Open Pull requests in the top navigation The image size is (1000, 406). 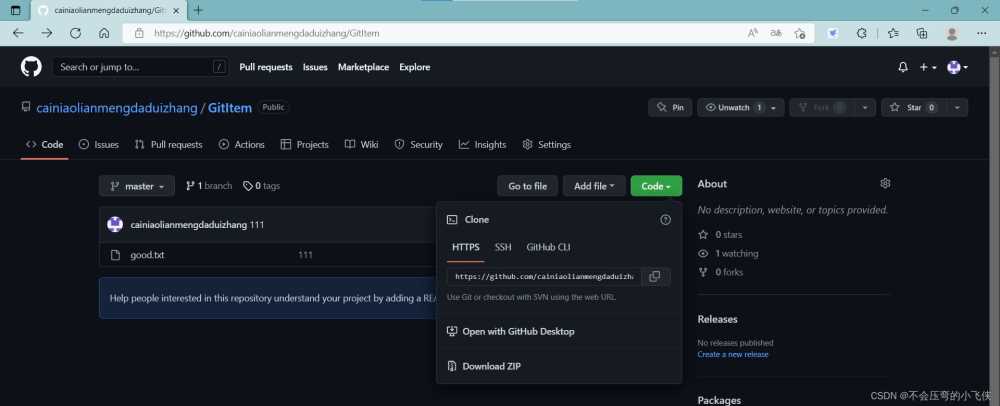[x=266, y=67]
